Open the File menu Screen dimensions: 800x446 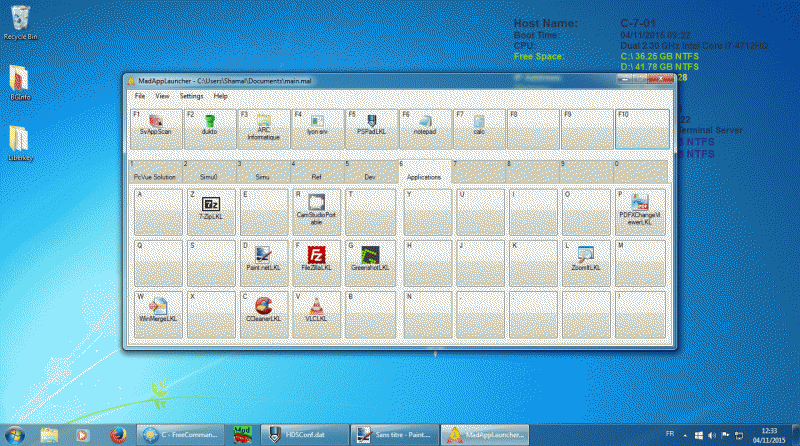tap(140, 96)
